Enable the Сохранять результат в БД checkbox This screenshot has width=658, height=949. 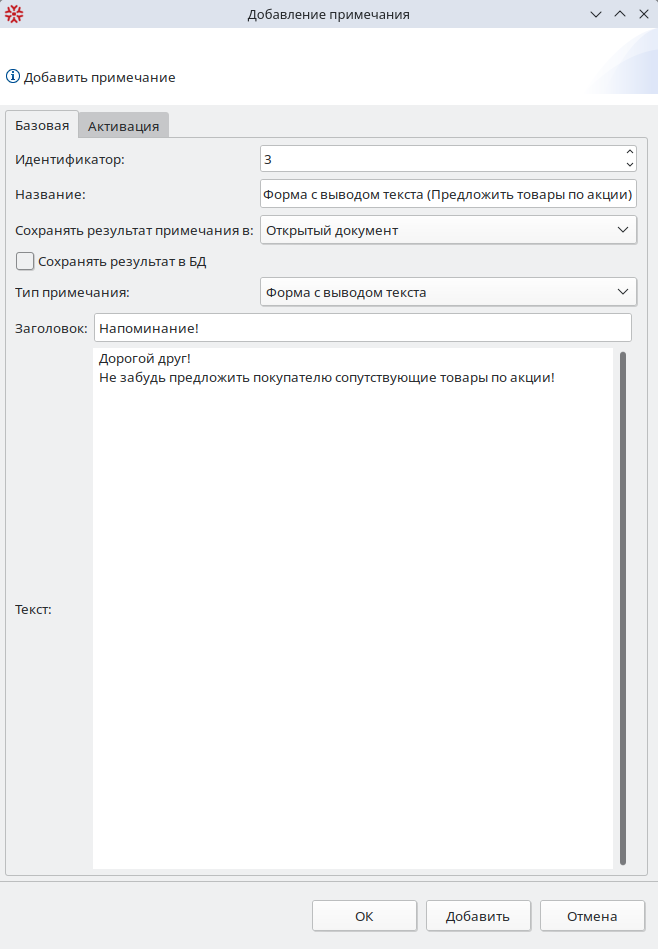point(26,261)
